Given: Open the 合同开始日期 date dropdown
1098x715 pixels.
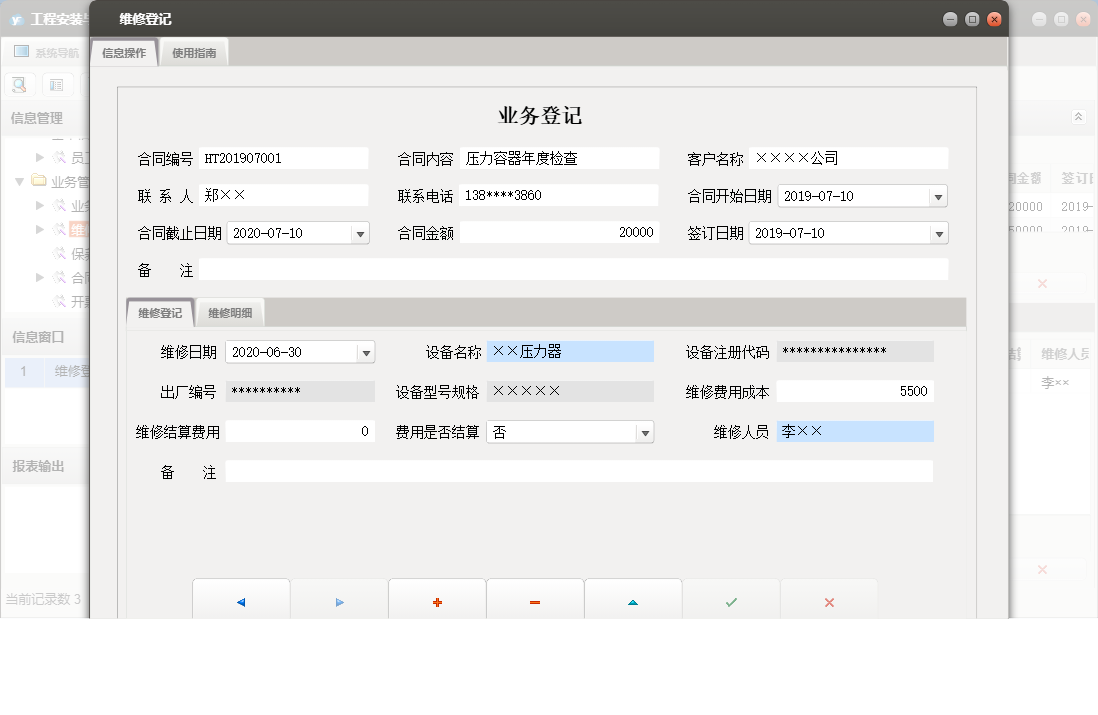Looking at the screenshot, I should point(938,196).
